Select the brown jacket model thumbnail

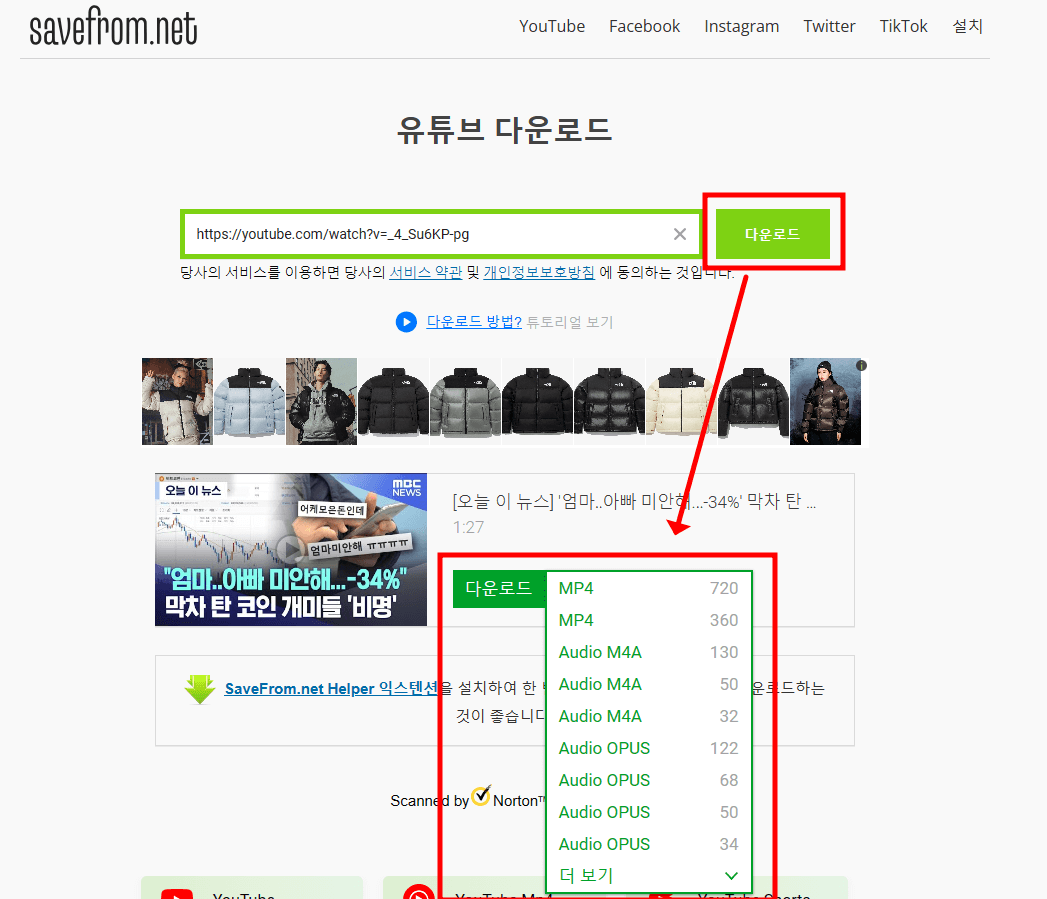(825, 401)
